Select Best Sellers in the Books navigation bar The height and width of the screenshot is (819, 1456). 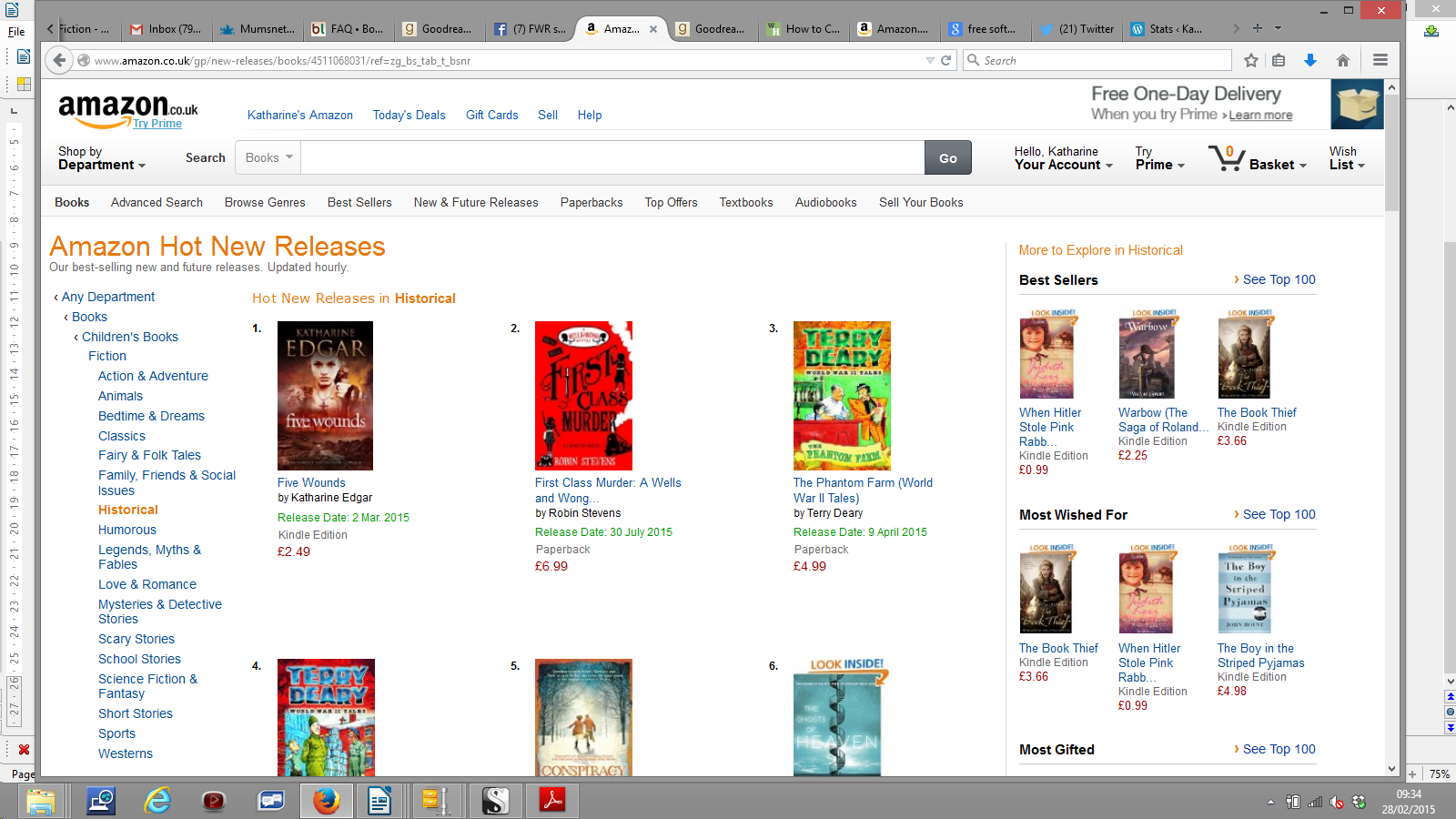coord(359,202)
